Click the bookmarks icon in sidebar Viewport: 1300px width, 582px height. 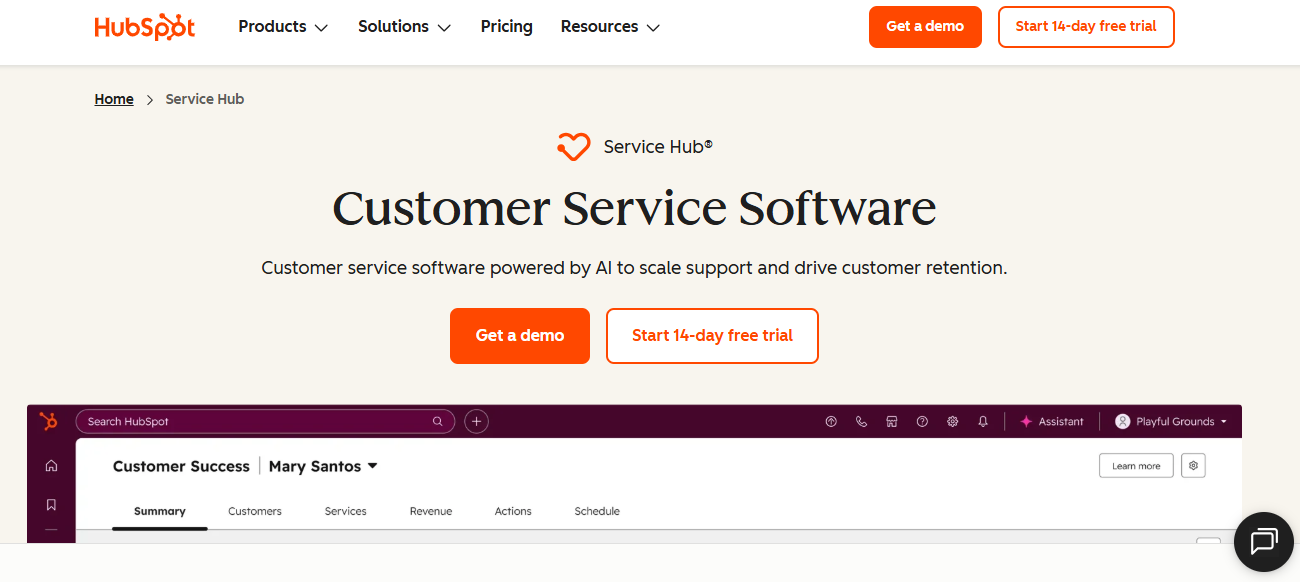[51, 505]
